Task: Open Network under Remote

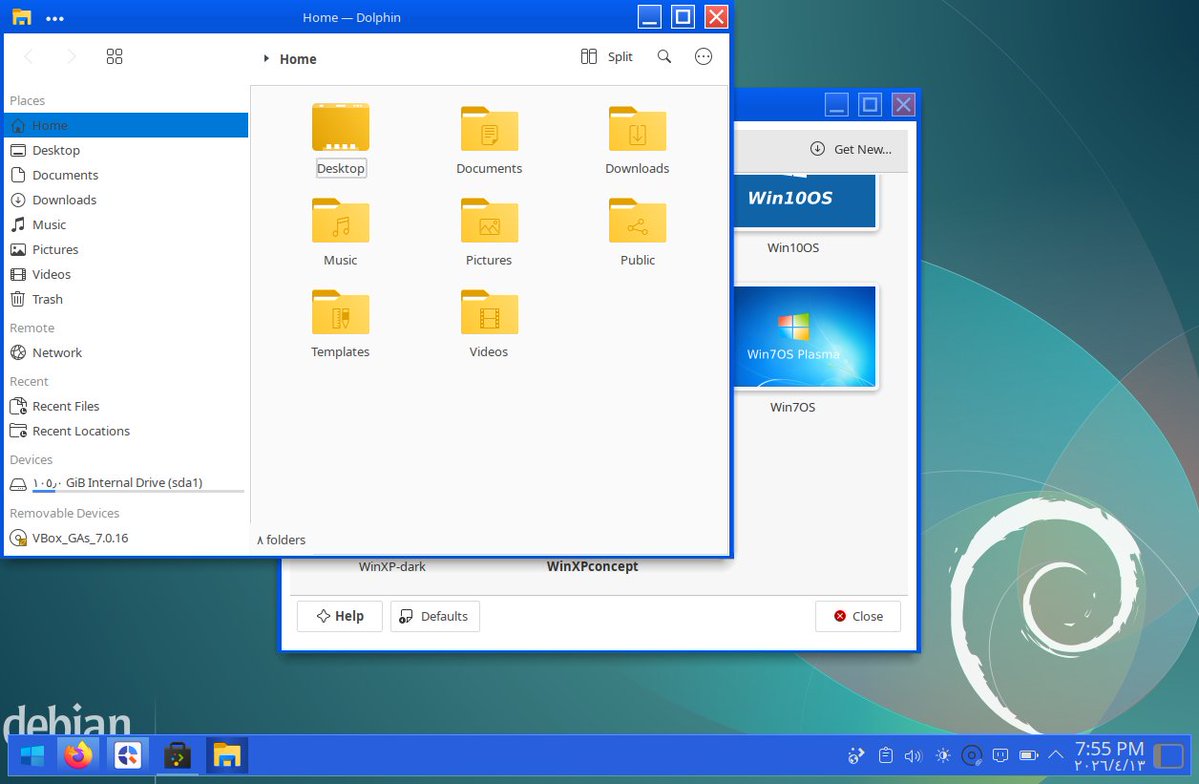Action: 126,353
